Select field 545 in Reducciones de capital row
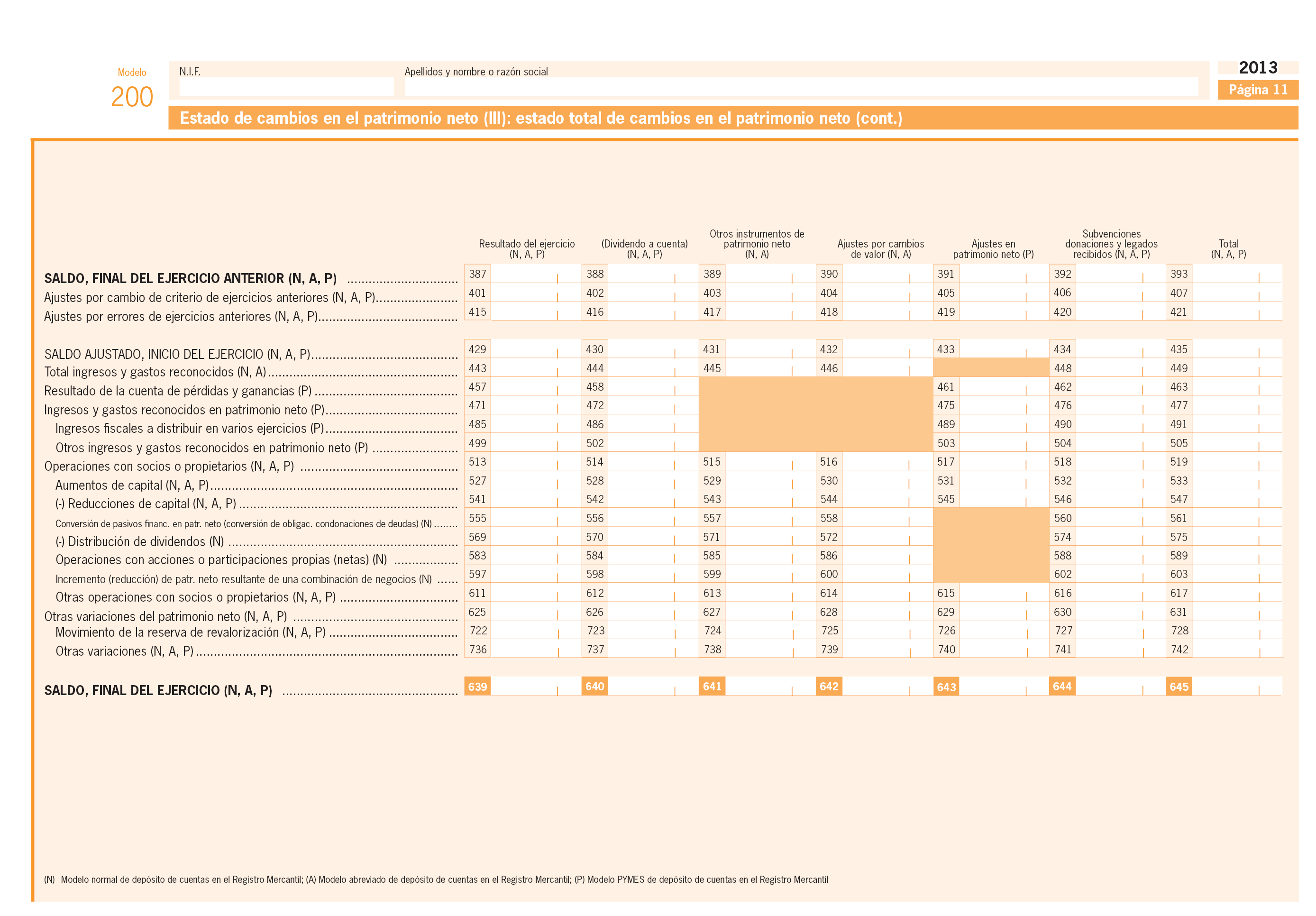Image resolution: width=1316 pixels, height=916 pixels. click(x=1003, y=499)
